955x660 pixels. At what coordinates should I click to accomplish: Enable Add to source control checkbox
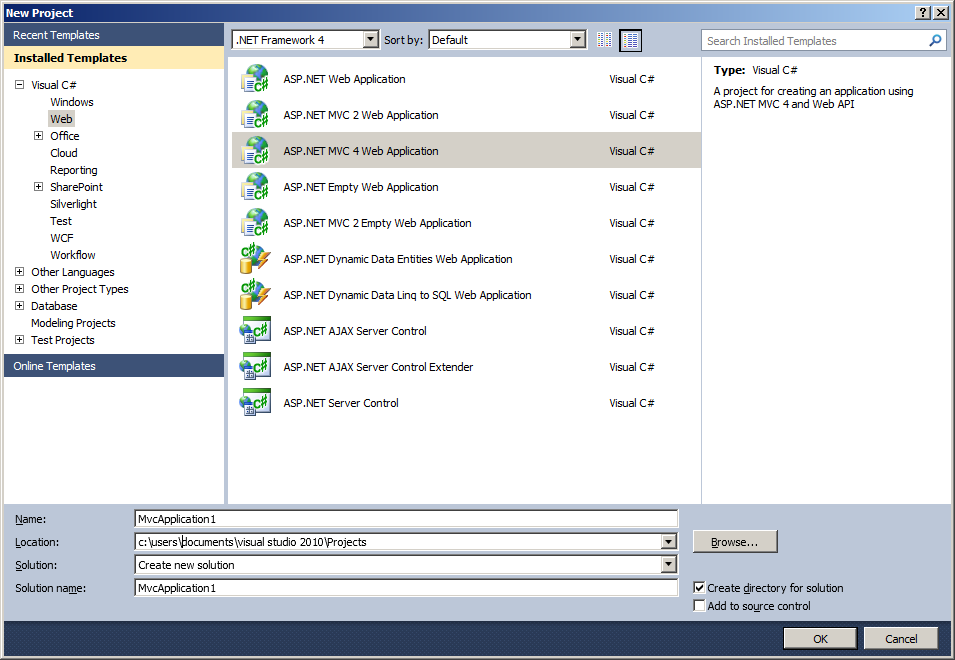(699, 606)
